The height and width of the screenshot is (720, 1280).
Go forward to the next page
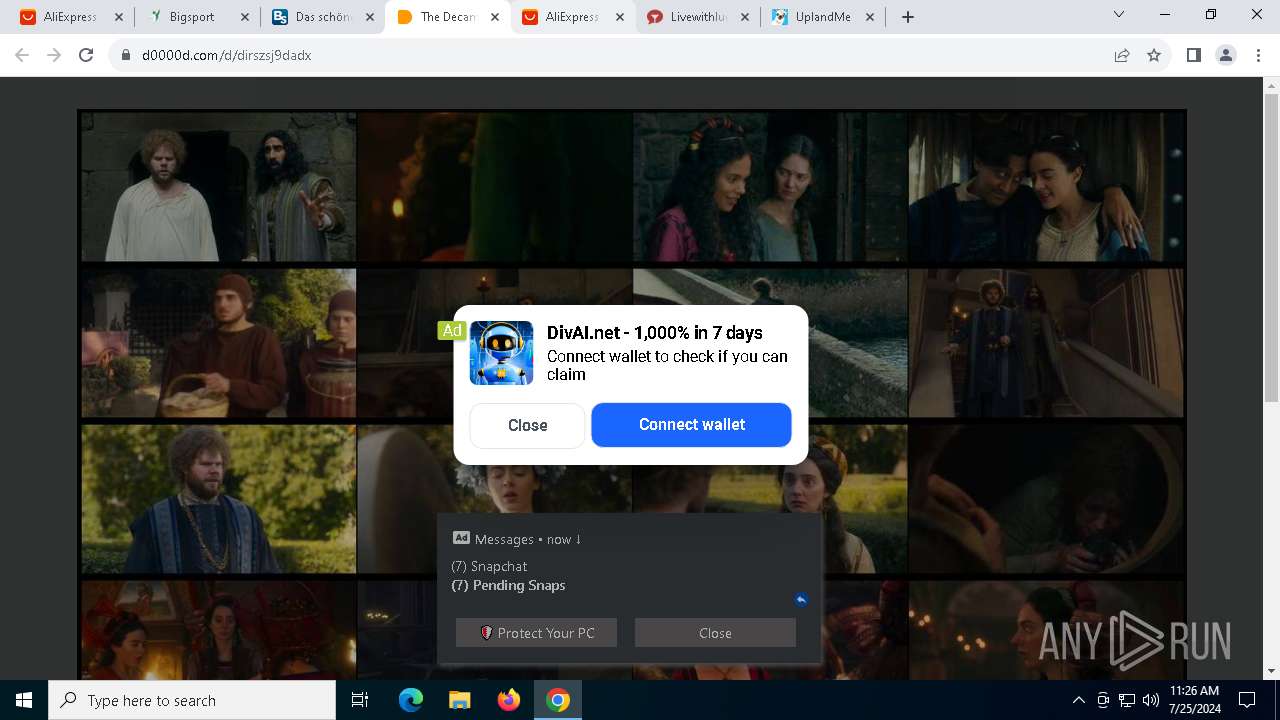coord(54,55)
